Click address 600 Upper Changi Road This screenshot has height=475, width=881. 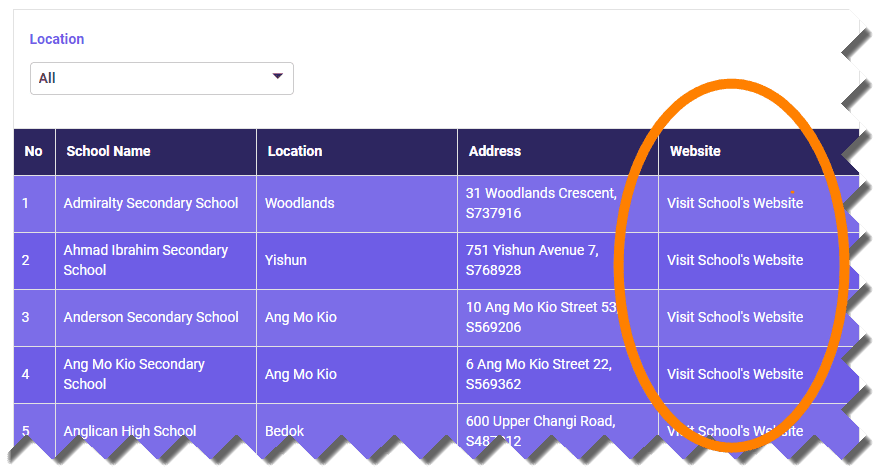[x=558, y=431]
